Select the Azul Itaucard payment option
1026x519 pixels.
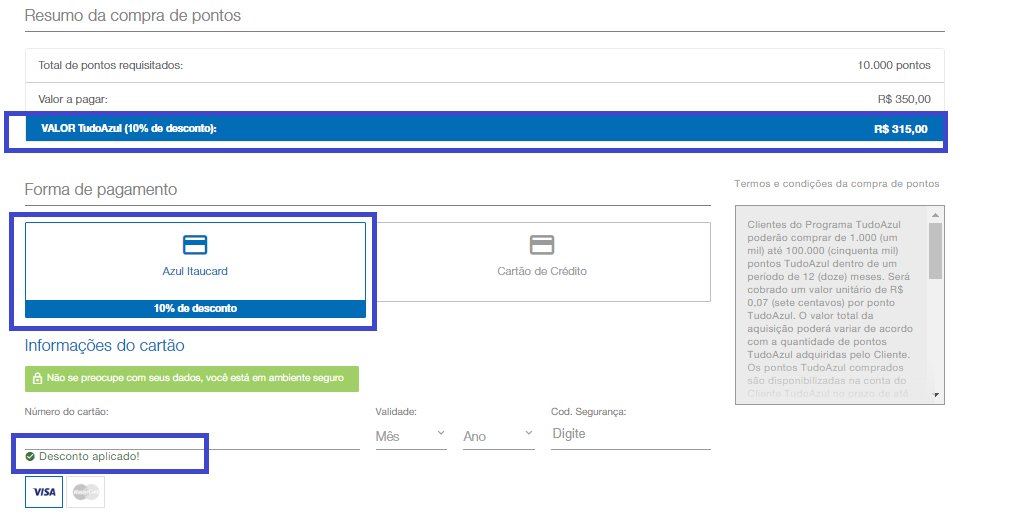tap(195, 270)
